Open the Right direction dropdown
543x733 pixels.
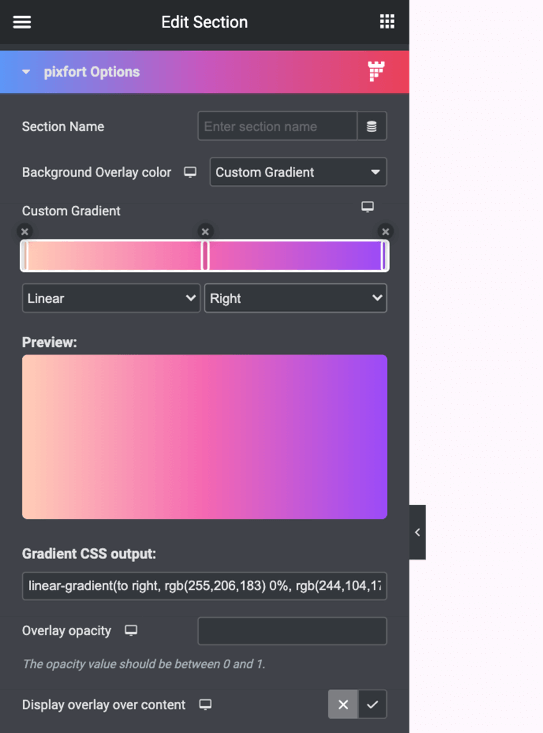[295, 298]
